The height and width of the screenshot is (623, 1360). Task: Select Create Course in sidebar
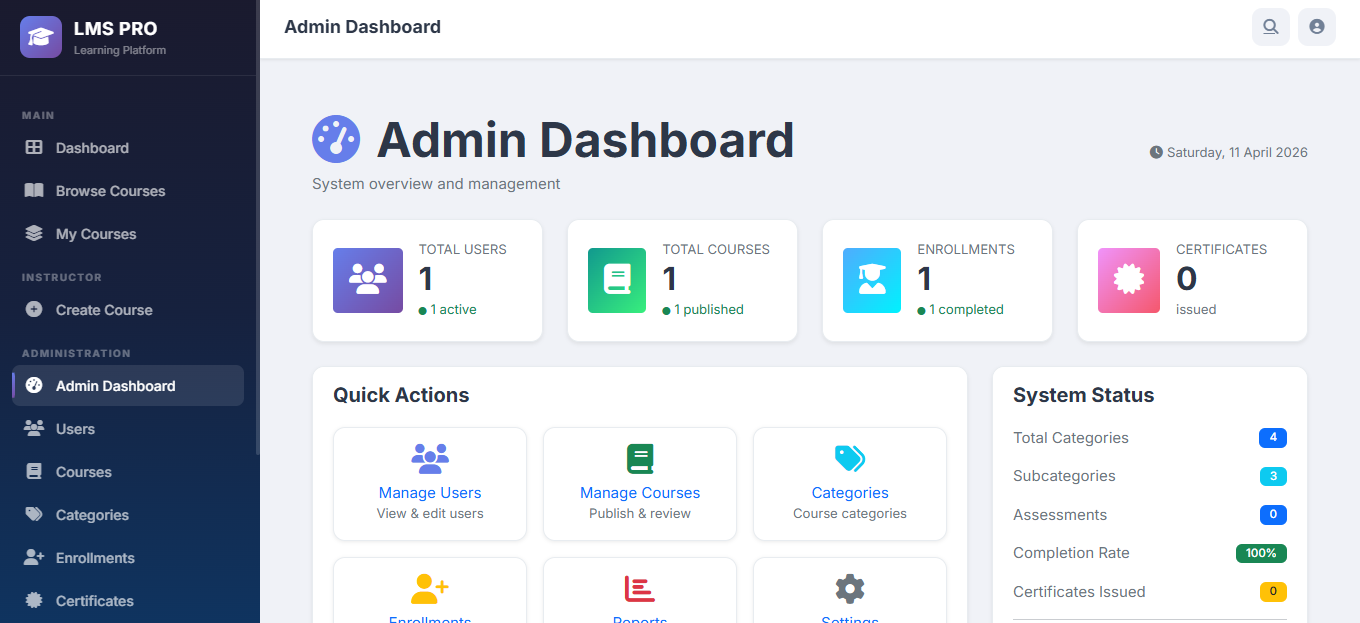[128, 310]
